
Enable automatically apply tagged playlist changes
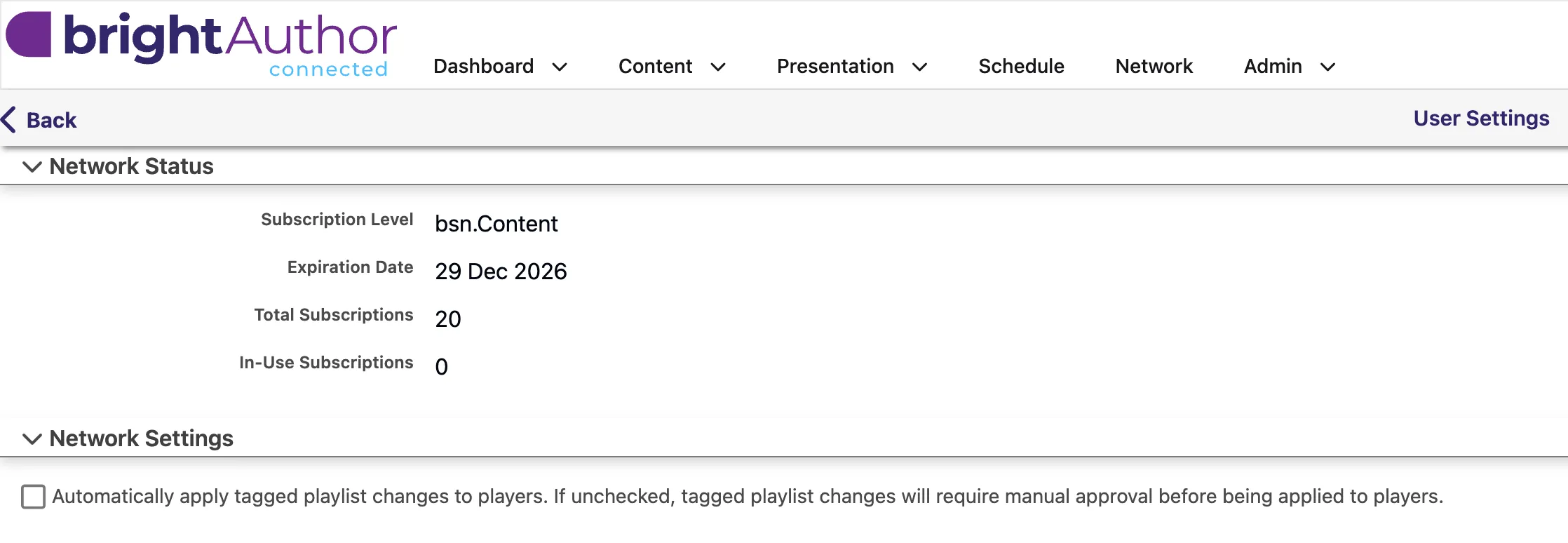33,497
